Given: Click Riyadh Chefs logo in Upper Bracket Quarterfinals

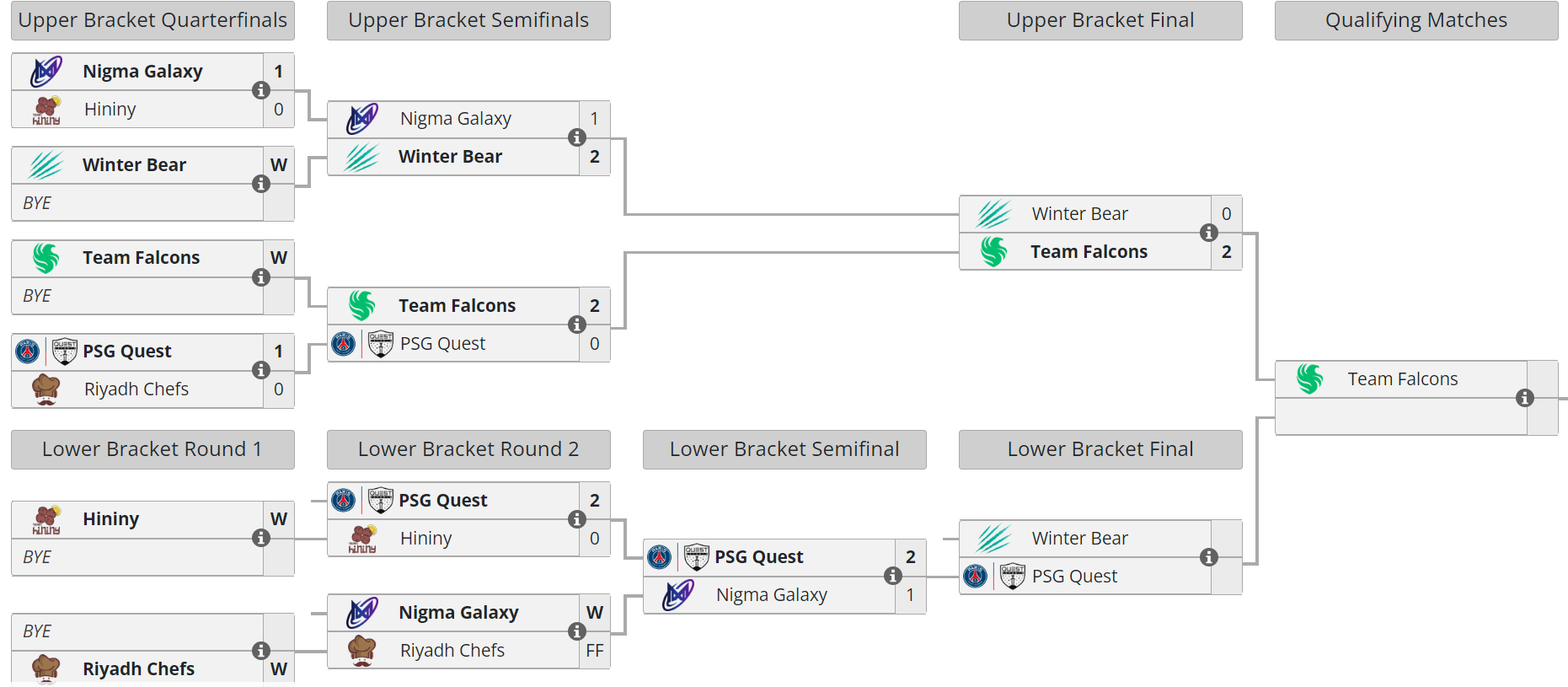Looking at the screenshot, I should pos(46,389).
